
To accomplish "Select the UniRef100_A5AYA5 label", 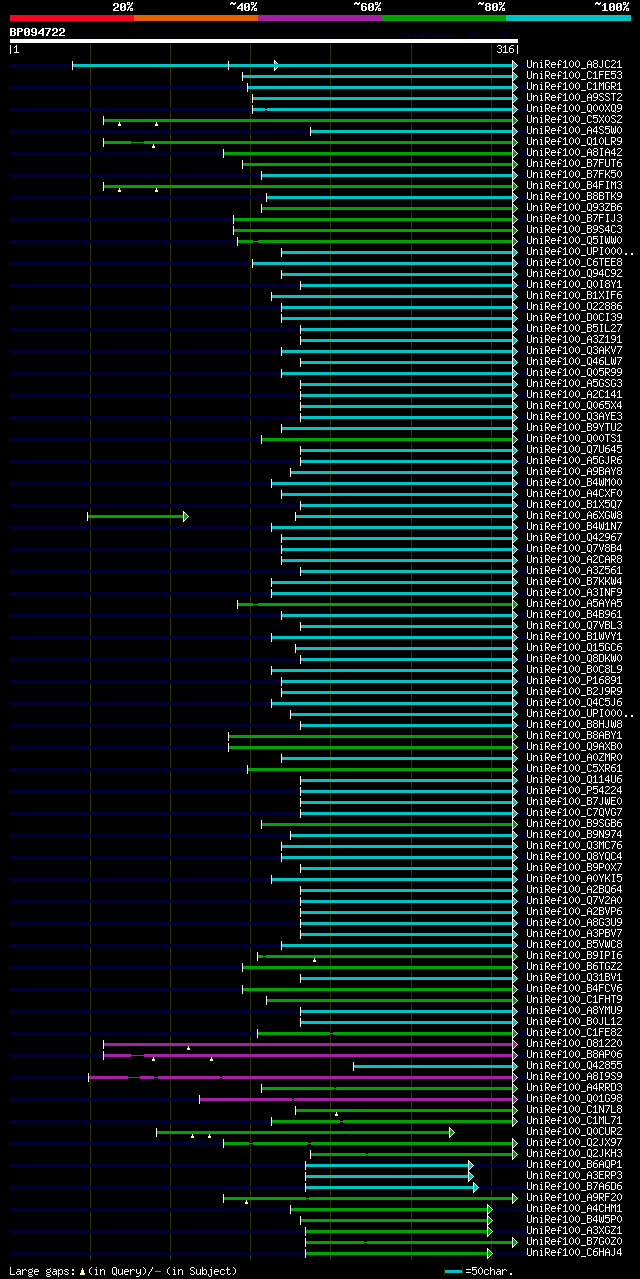I will pyautogui.click(x=574, y=604).
